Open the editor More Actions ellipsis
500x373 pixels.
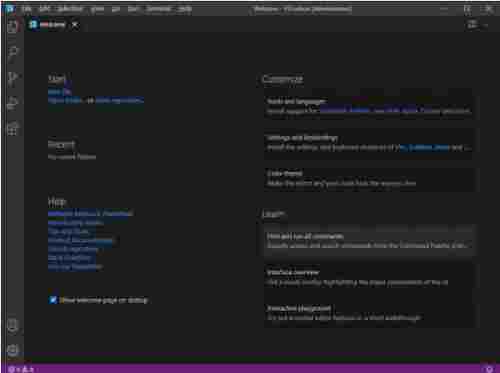pos(485,25)
